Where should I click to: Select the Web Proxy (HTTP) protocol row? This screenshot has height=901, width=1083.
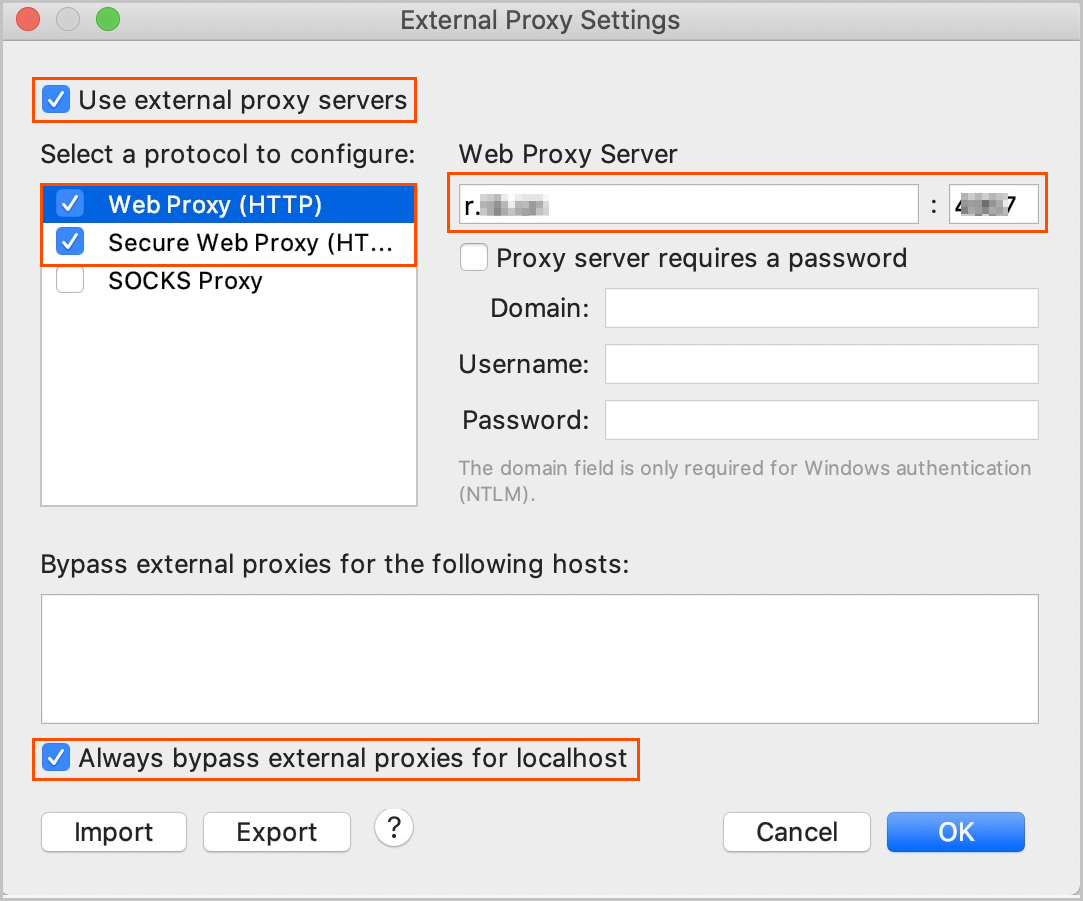tap(229, 204)
